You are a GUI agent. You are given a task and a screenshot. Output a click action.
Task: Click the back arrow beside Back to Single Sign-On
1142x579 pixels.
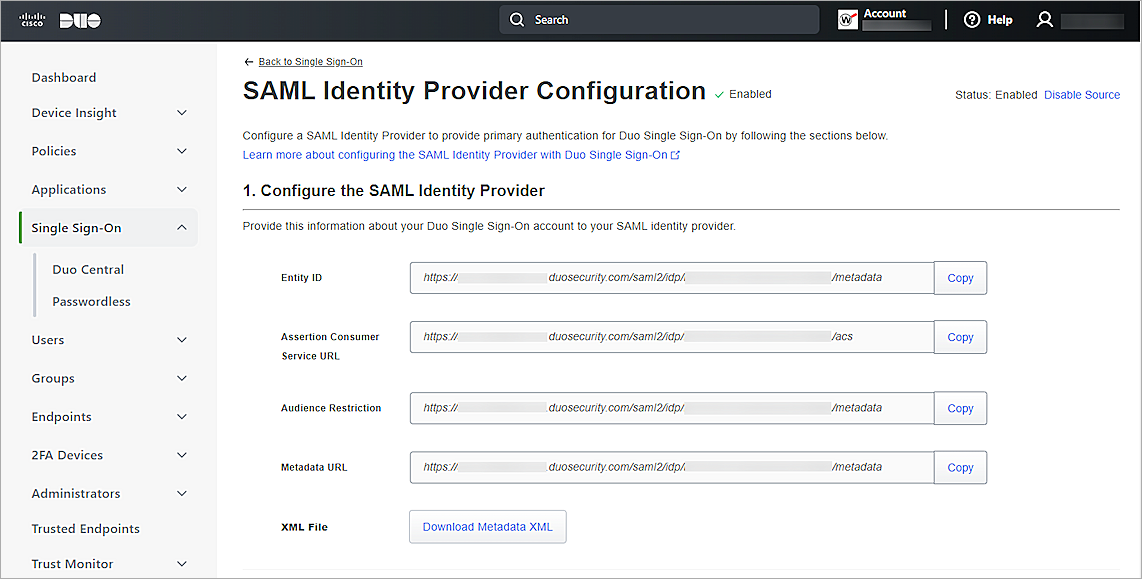point(248,61)
